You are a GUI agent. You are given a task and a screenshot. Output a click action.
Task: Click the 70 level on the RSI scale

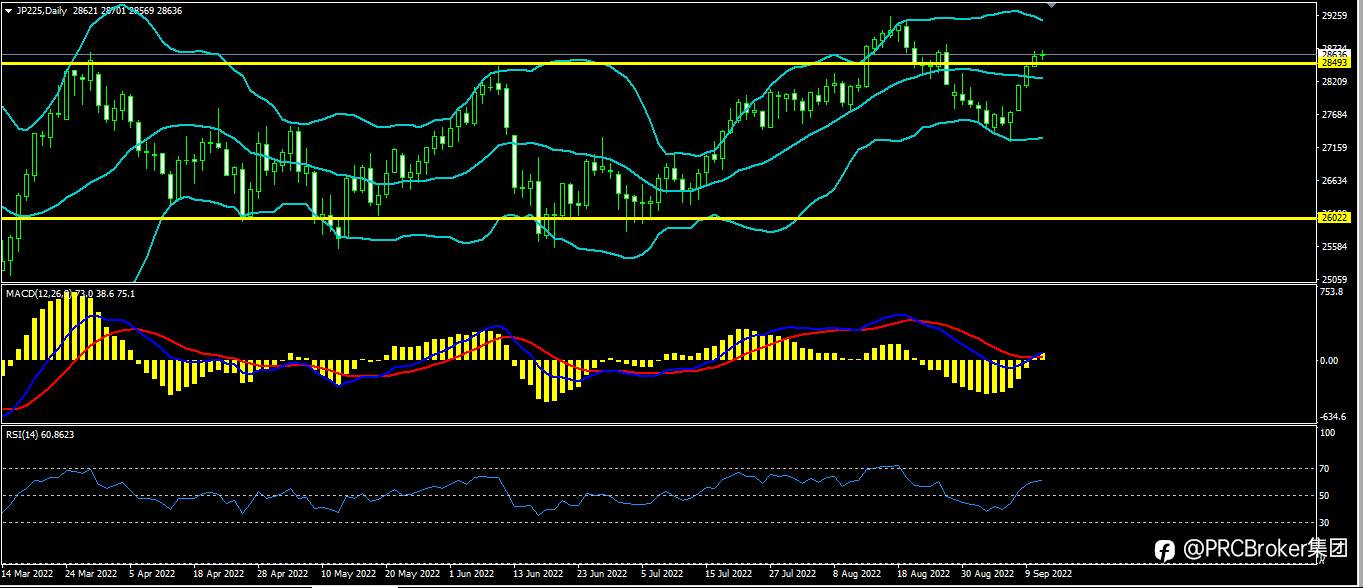1326,469
